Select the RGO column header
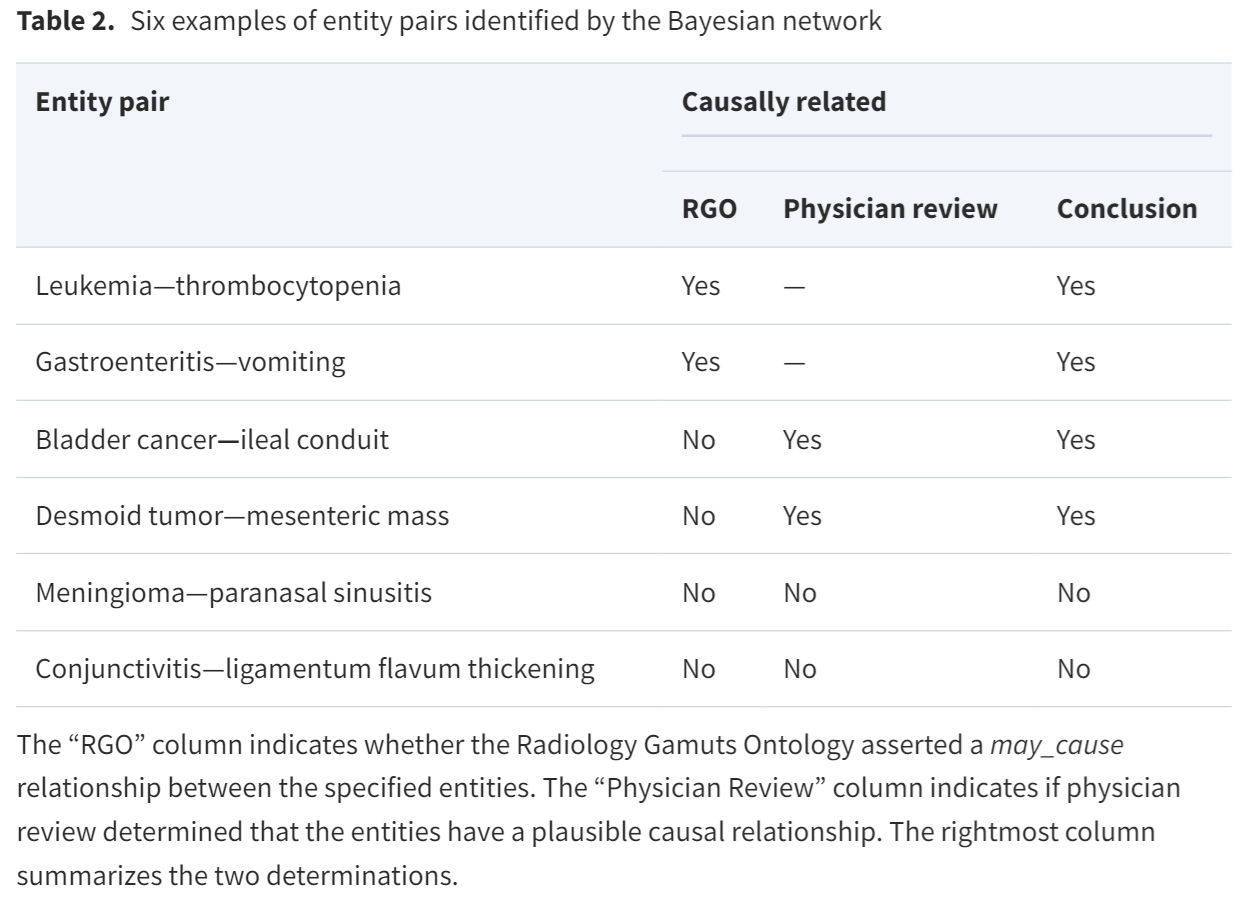1239x903 pixels. (x=703, y=209)
